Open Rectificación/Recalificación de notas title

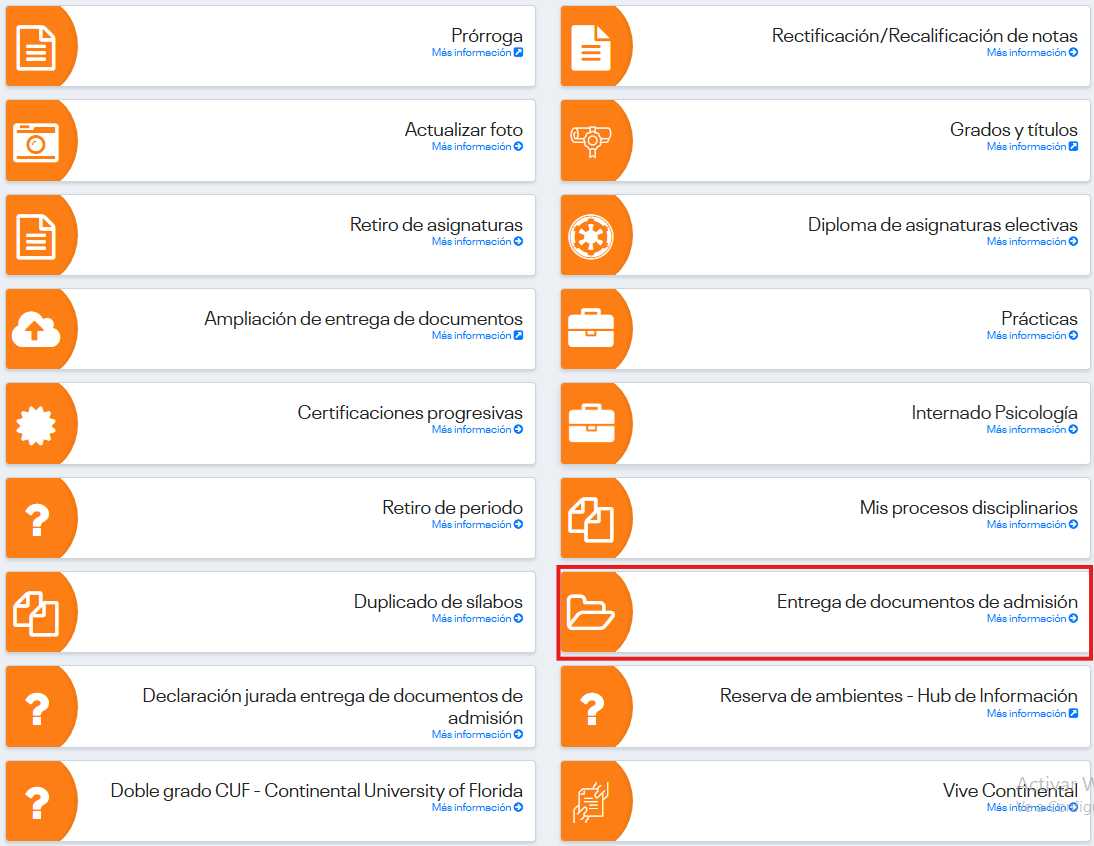(x=924, y=36)
